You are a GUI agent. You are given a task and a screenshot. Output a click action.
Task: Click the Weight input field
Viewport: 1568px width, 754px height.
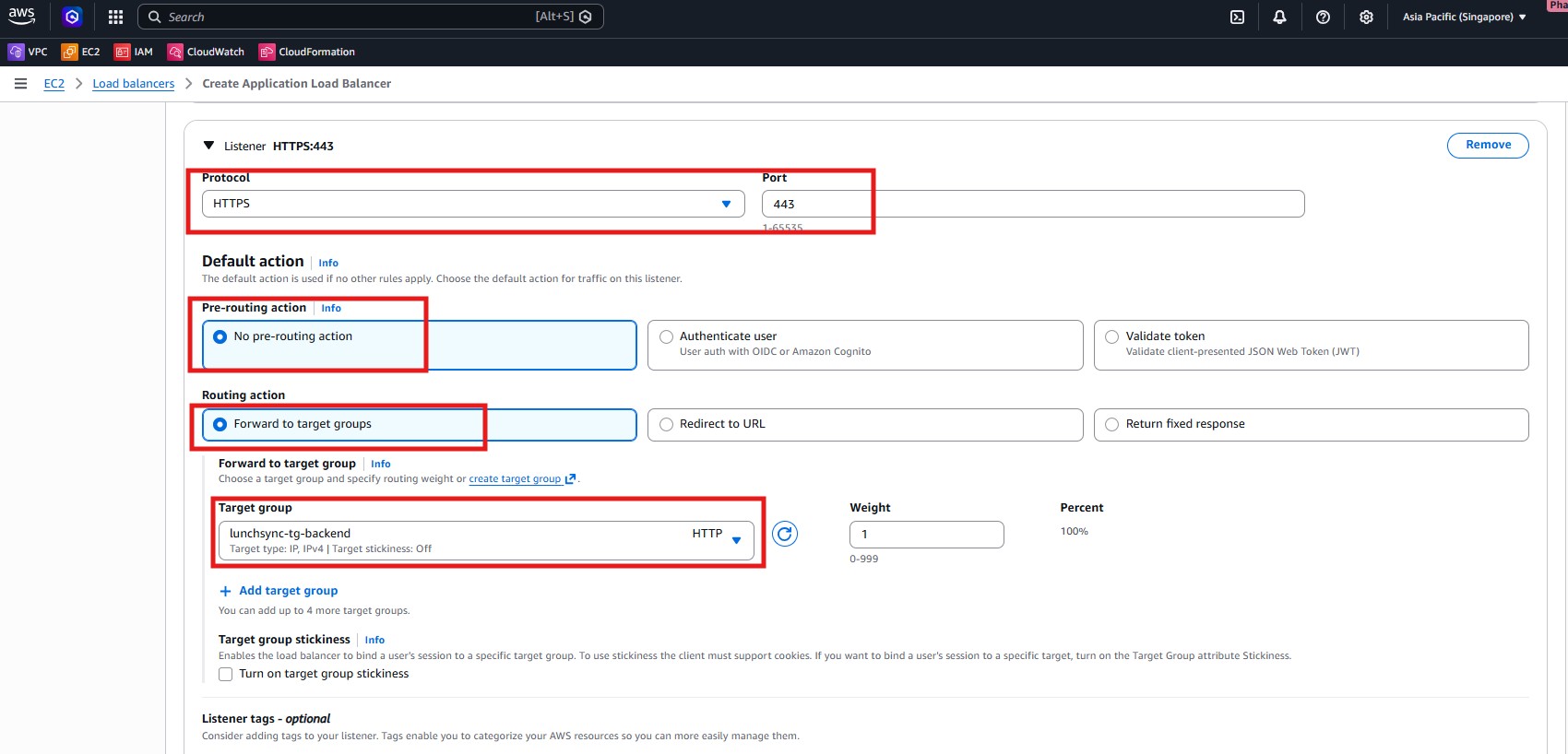click(x=926, y=535)
